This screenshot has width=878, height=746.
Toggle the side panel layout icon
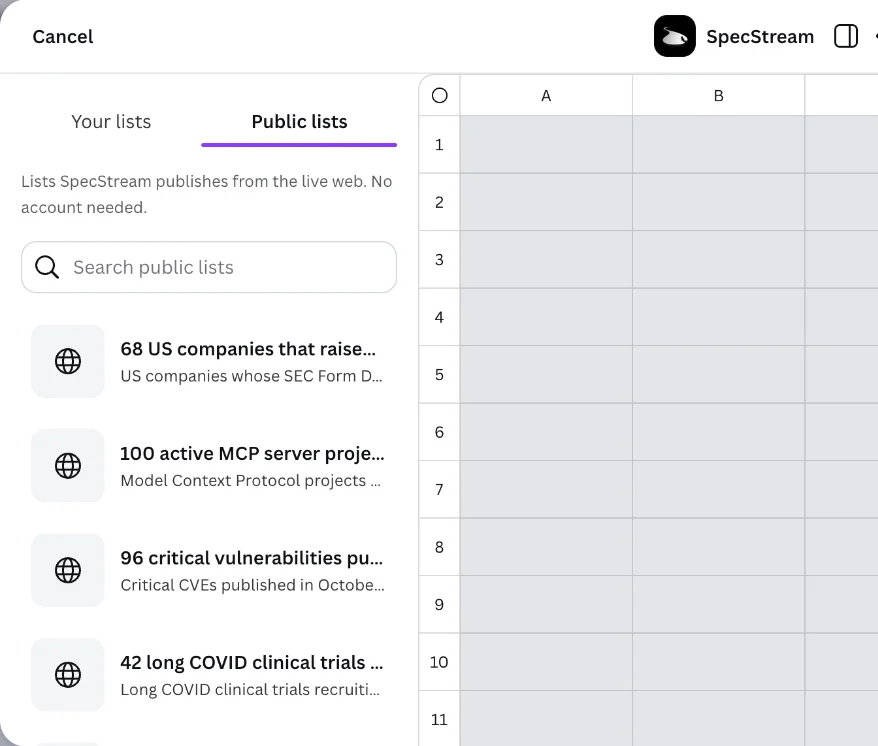pos(846,36)
